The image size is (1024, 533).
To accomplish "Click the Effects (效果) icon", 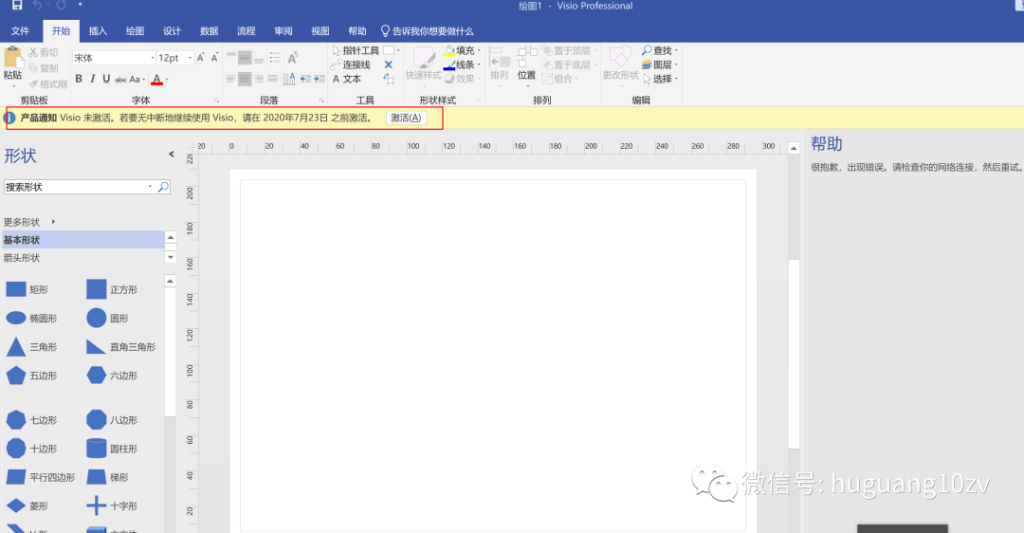I will [x=449, y=79].
